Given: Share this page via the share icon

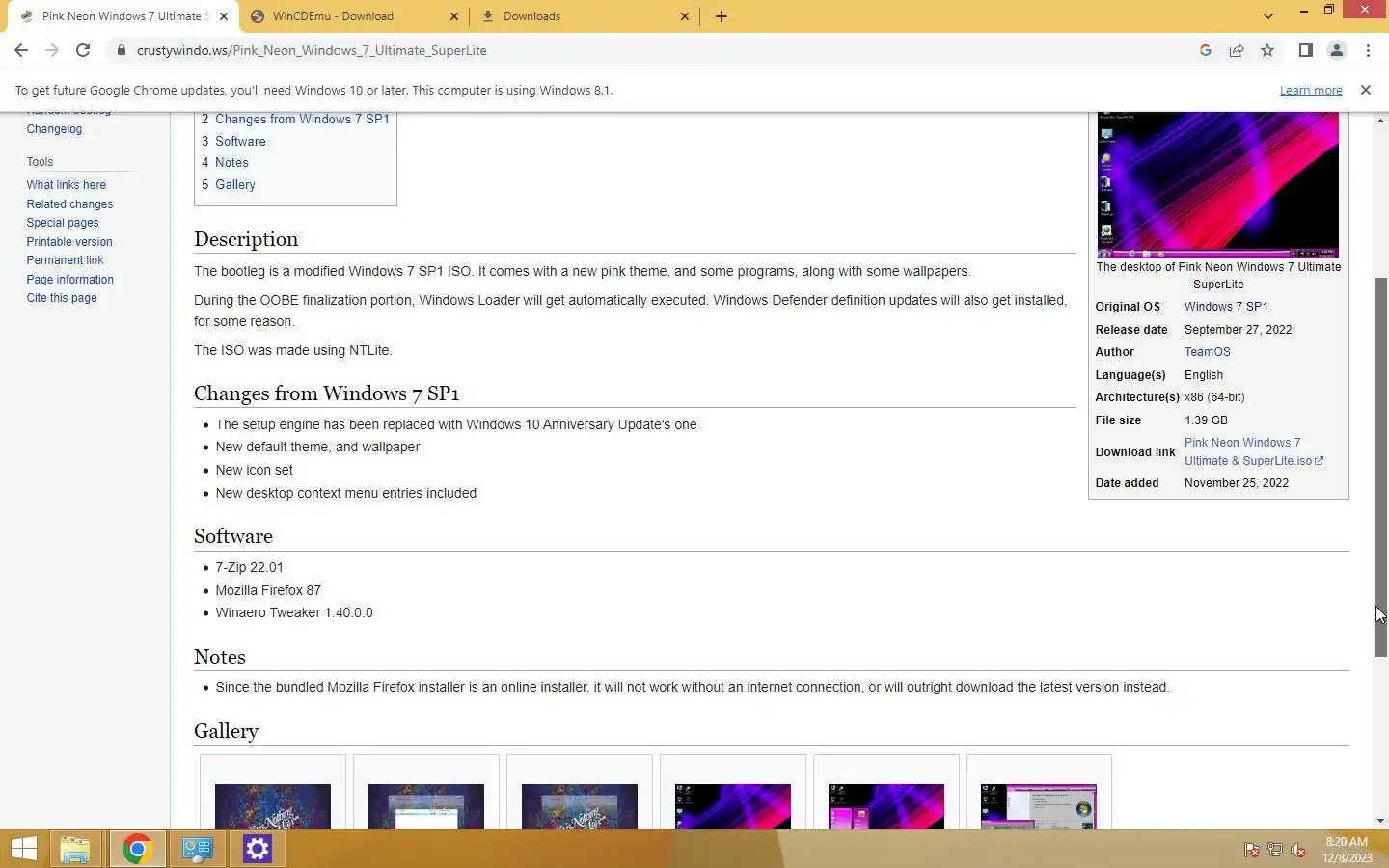Looking at the screenshot, I should pyautogui.click(x=1237, y=50).
